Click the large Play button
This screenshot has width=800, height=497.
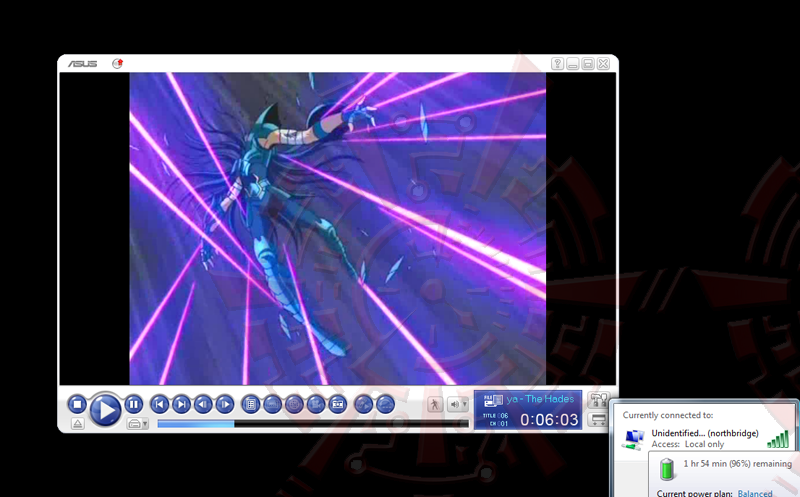pyautogui.click(x=106, y=409)
